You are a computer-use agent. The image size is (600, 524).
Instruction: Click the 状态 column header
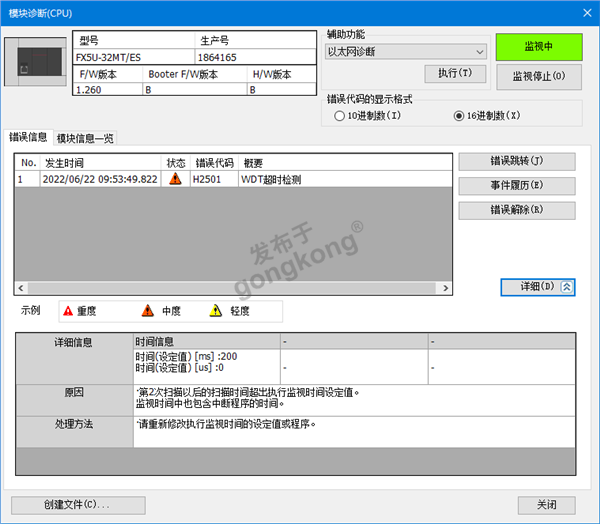click(176, 163)
